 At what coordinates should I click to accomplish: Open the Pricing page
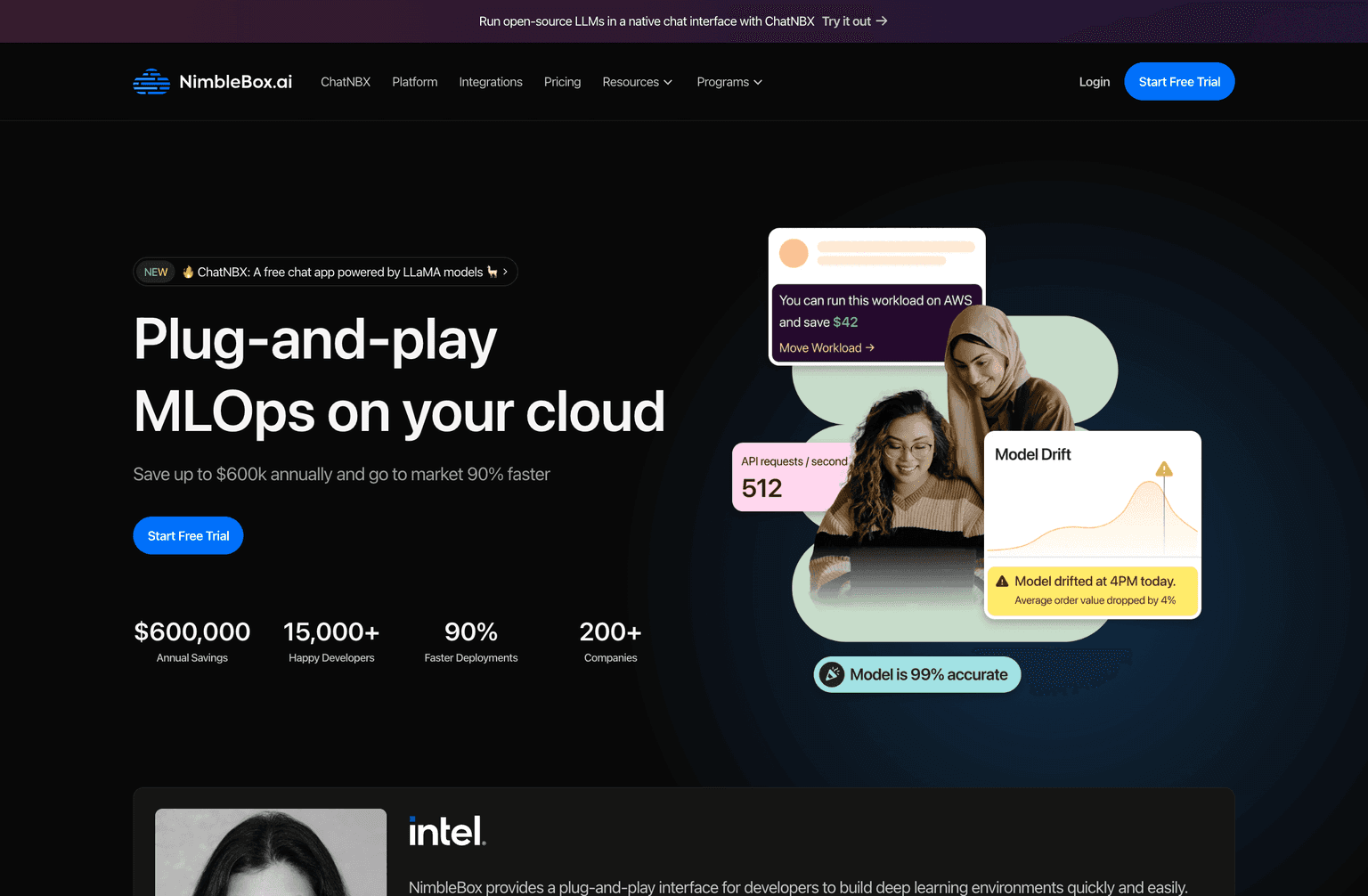point(562,82)
